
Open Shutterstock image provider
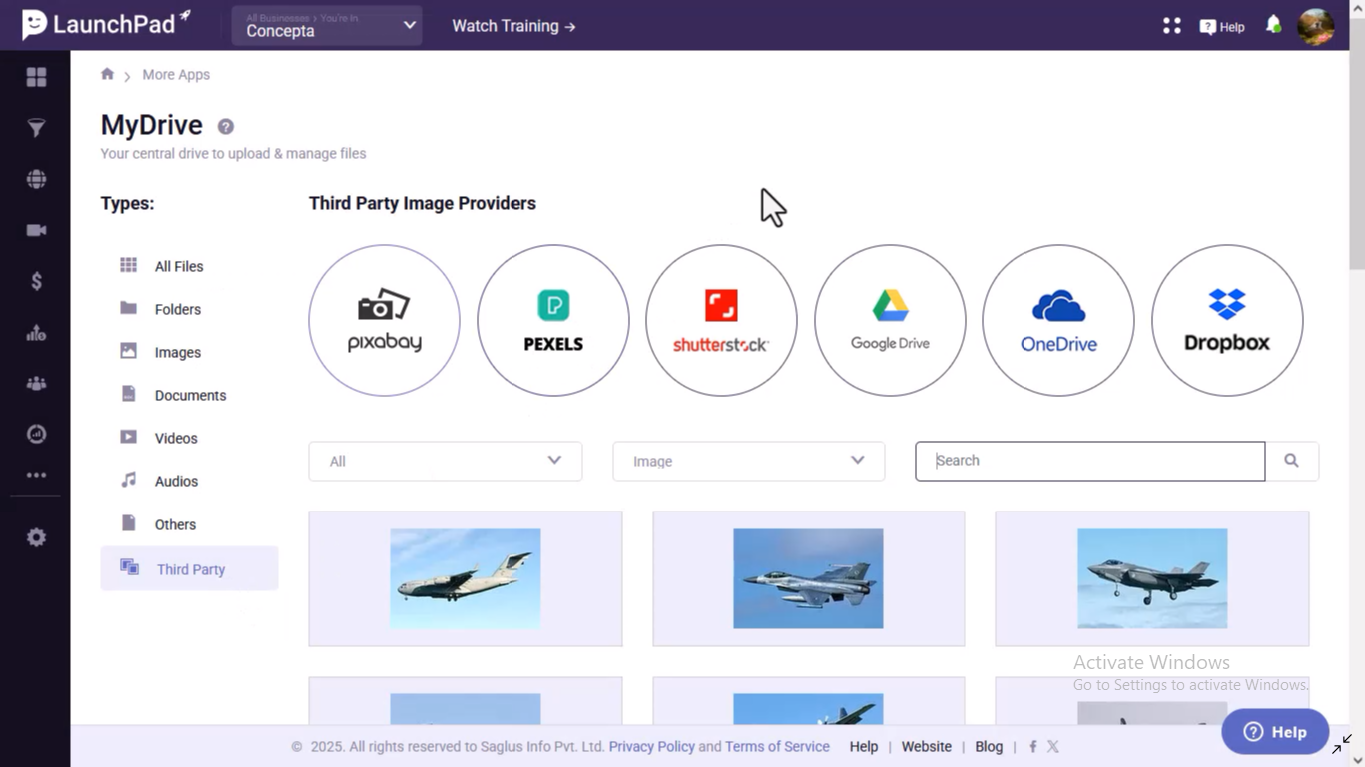pos(721,320)
